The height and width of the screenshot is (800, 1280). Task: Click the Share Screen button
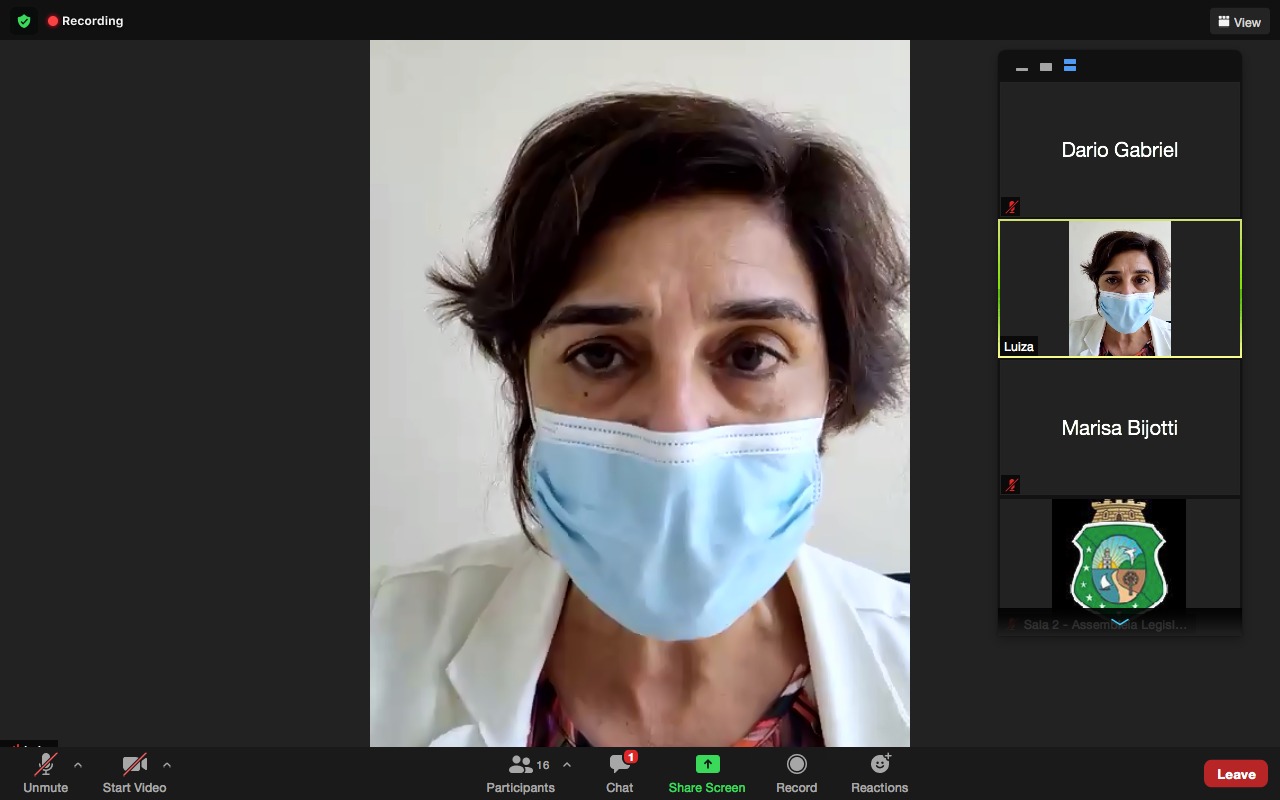coord(707,773)
